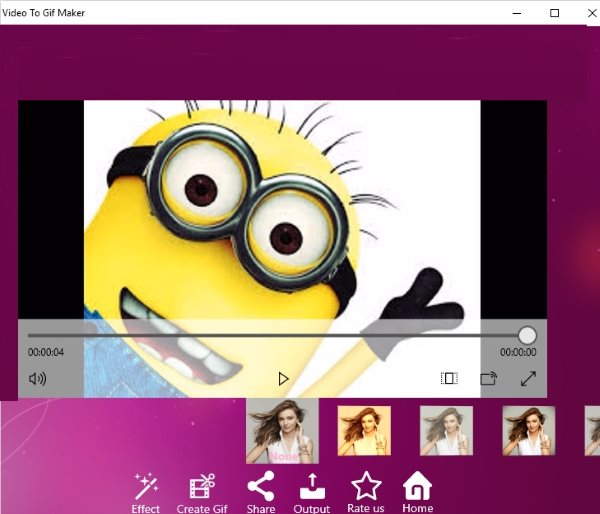This screenshot has height=514, width=600.
Task: Maximize the Video To Gif Maker window
Action: 554,13
